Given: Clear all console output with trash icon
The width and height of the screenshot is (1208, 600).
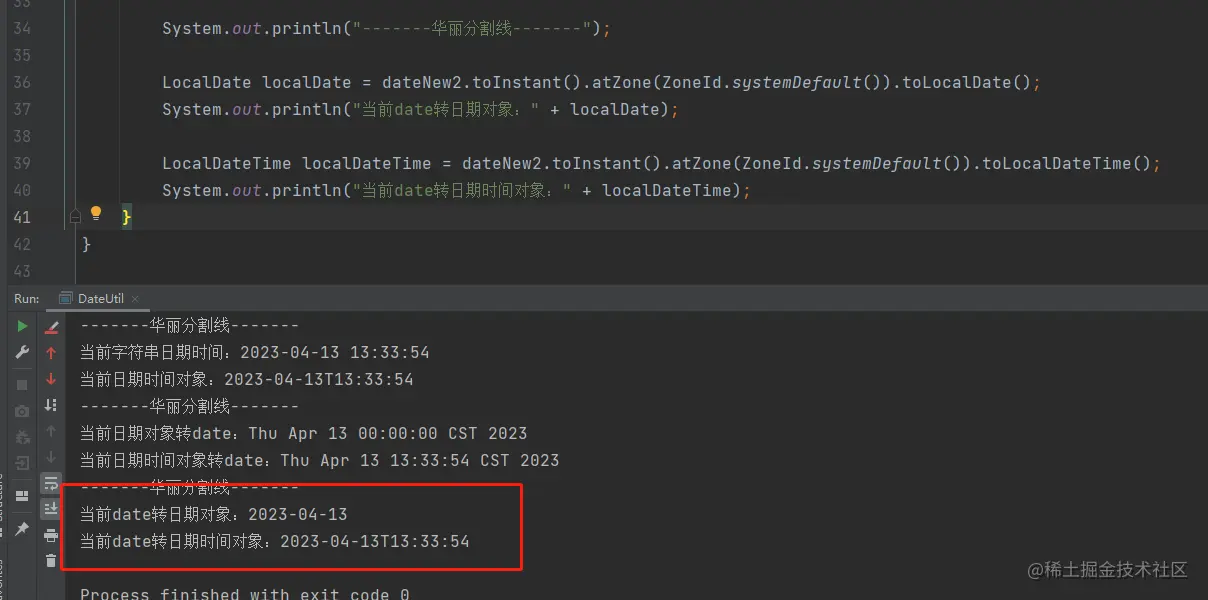Looking at the screenshot, I should pos(51,561).
